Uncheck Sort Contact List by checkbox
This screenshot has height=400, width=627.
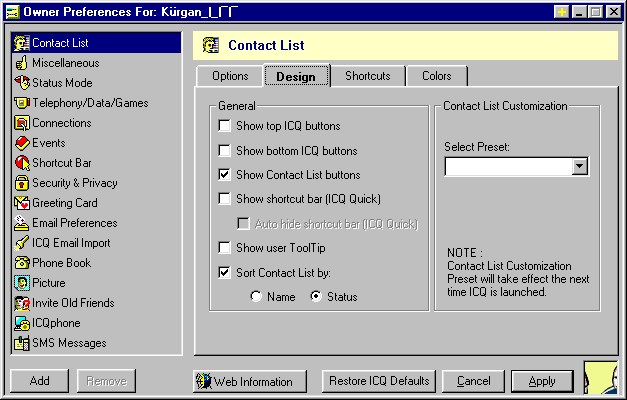click(x=224, y=272)
